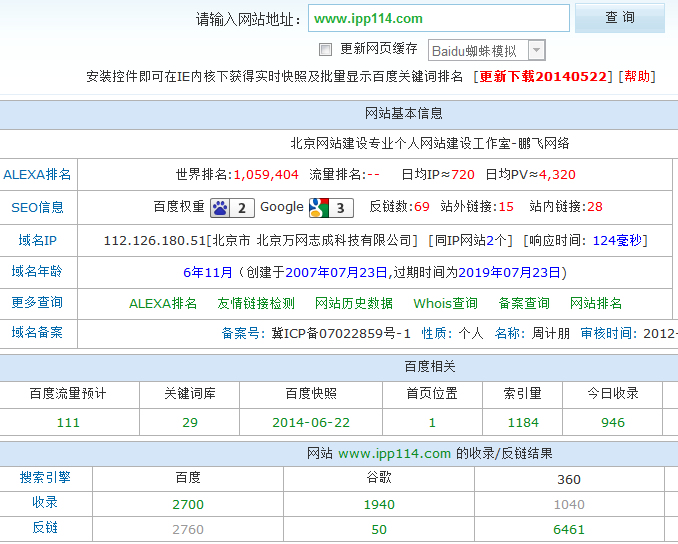Click the 谷歌 column header

click(379, 477)
